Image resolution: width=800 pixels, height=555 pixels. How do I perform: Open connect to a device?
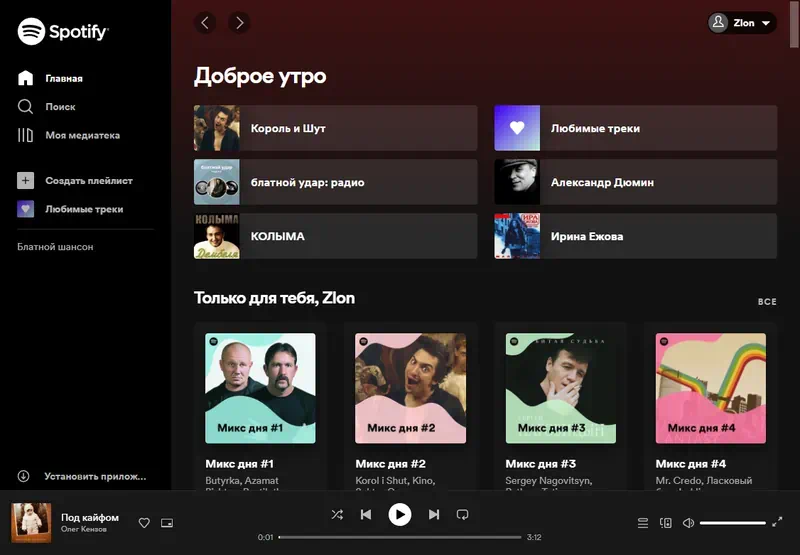click(666, 523)
